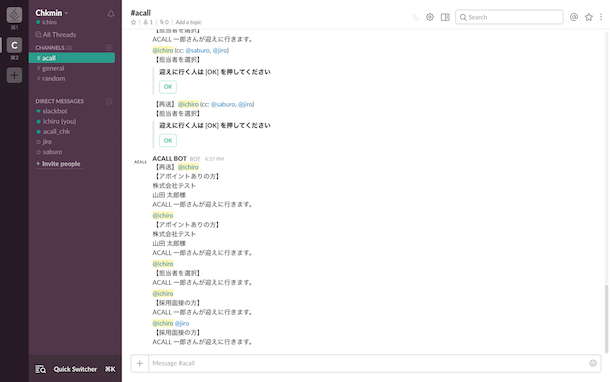Add a new channel with the plus icon
This screenshot has width=610, height=382.
click(x=109, y=47)
